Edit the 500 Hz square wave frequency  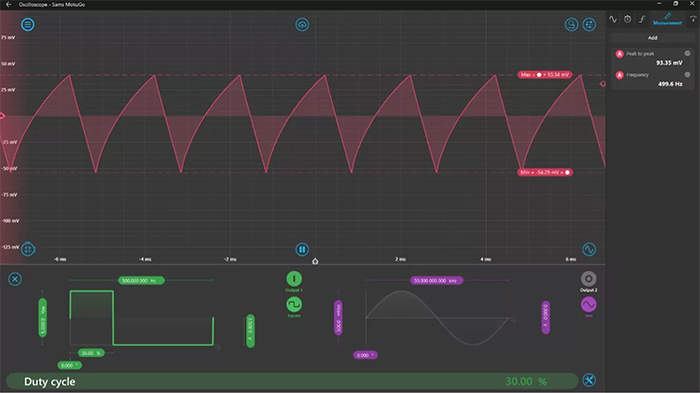141,280
